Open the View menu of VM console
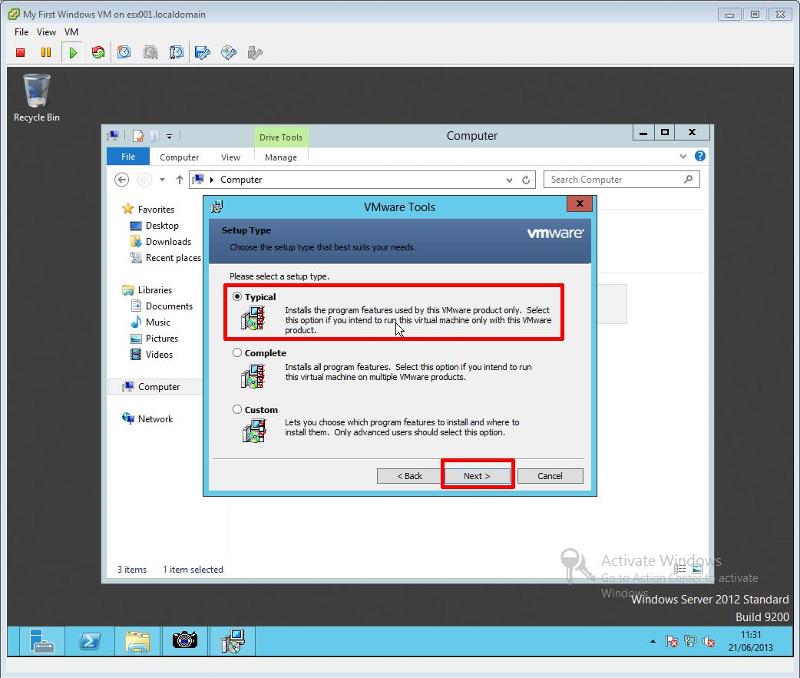The height and width of the screenshot is (678, 800). pyautogui.click(x=46, y=32)
